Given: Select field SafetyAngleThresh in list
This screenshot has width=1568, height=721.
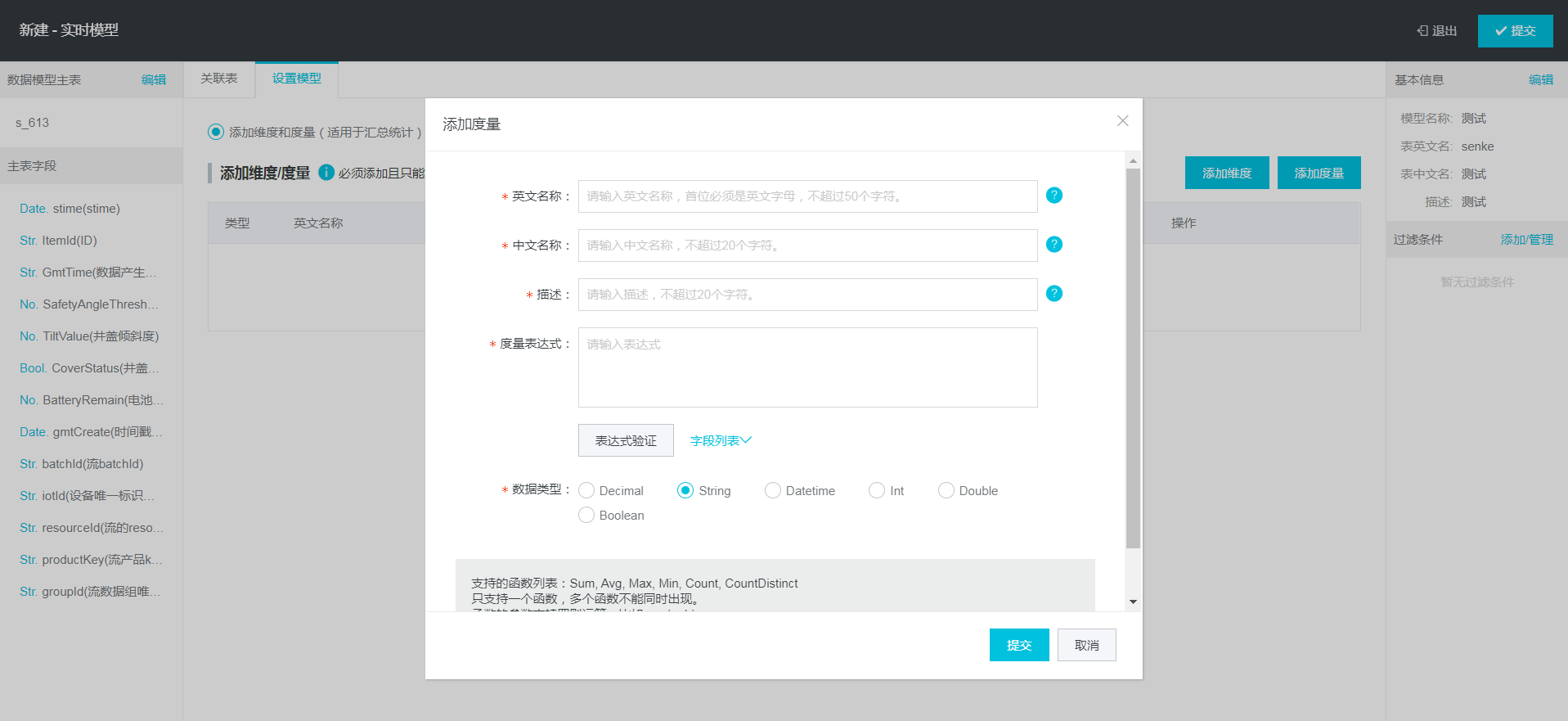Looking at the screenshot, I should (91, 304).
